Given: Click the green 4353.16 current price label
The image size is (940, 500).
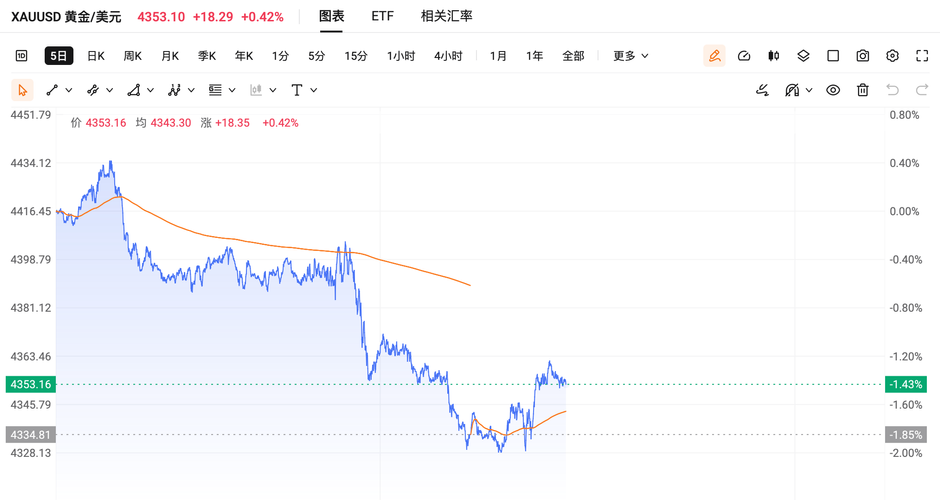Looking at the screenshot, I should (x=31, y=384).
